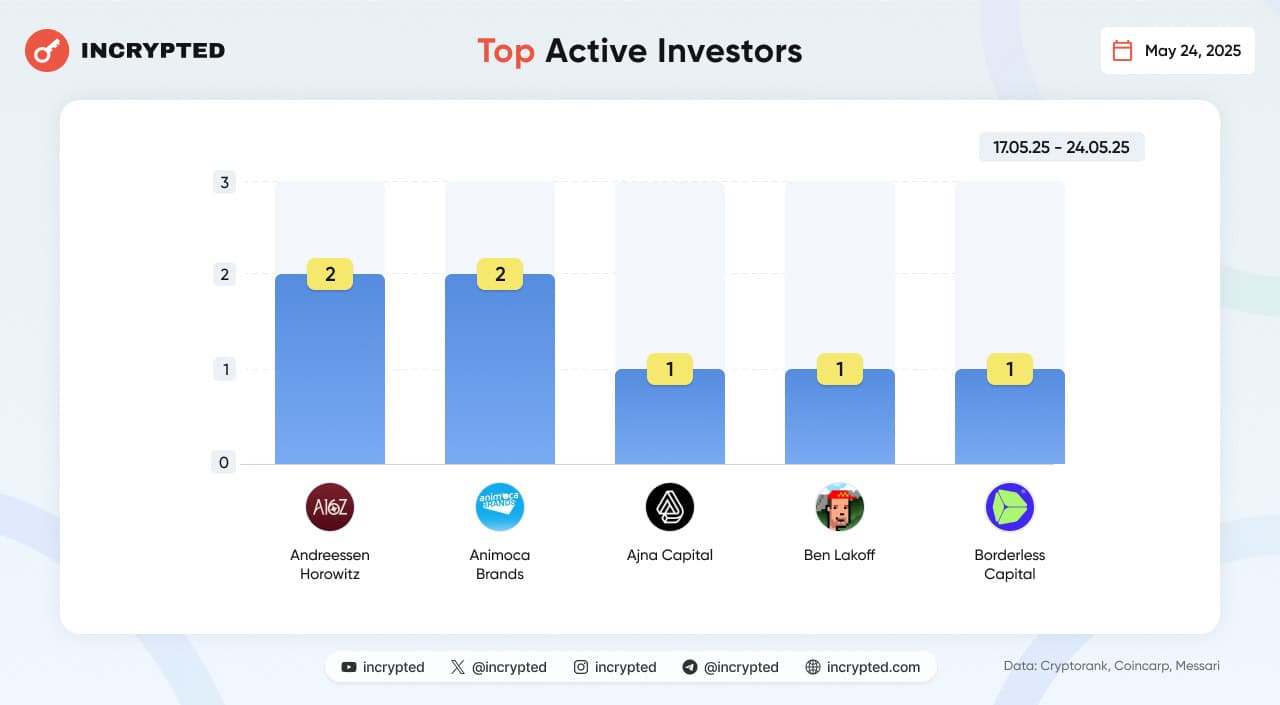This screenshot has width=1280, height=705.
Task: Open the Telegram @incrypted channel link
Action: click(730, 667)
